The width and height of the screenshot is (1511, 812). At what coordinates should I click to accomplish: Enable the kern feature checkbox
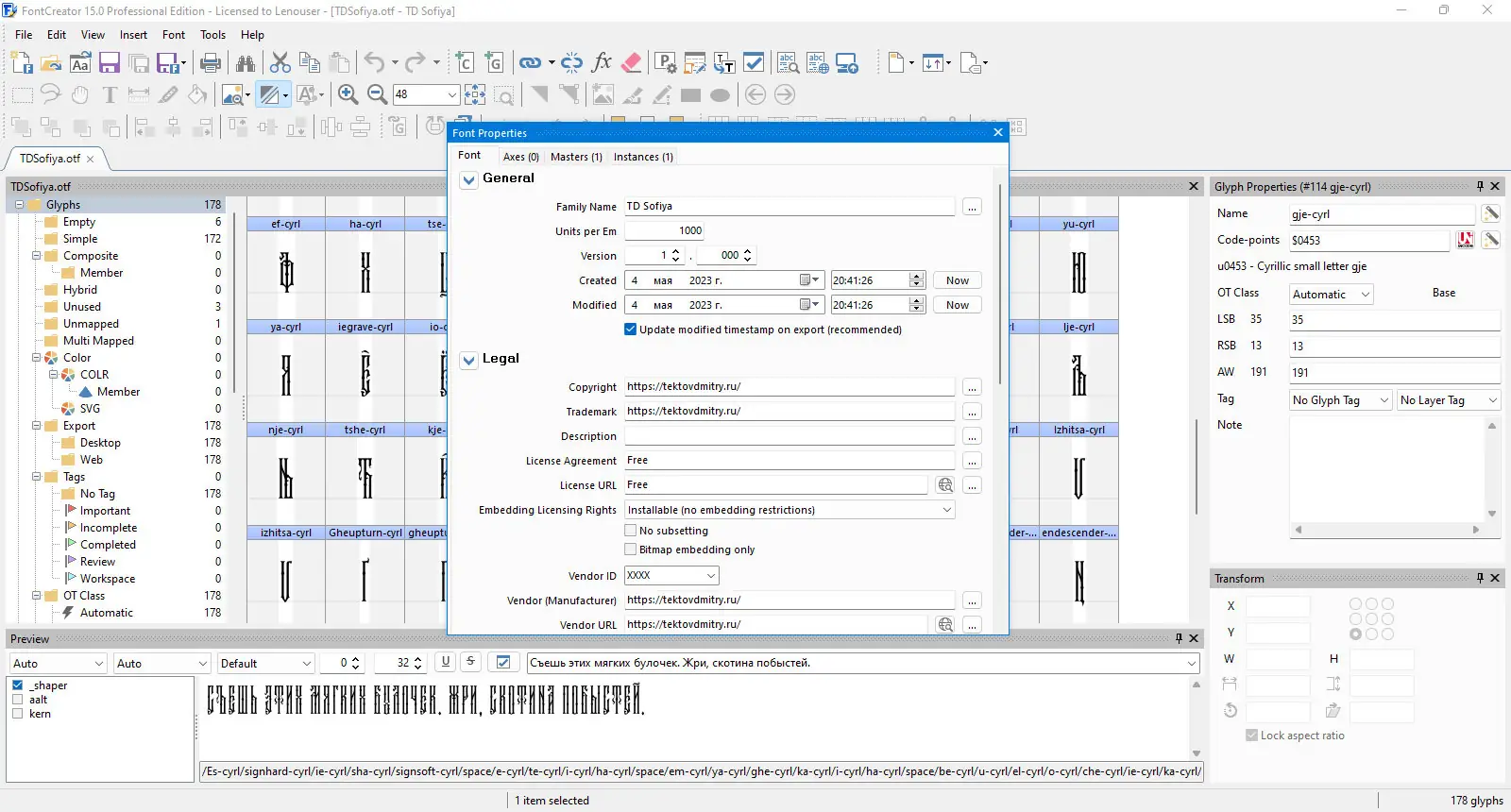(17, 714)
